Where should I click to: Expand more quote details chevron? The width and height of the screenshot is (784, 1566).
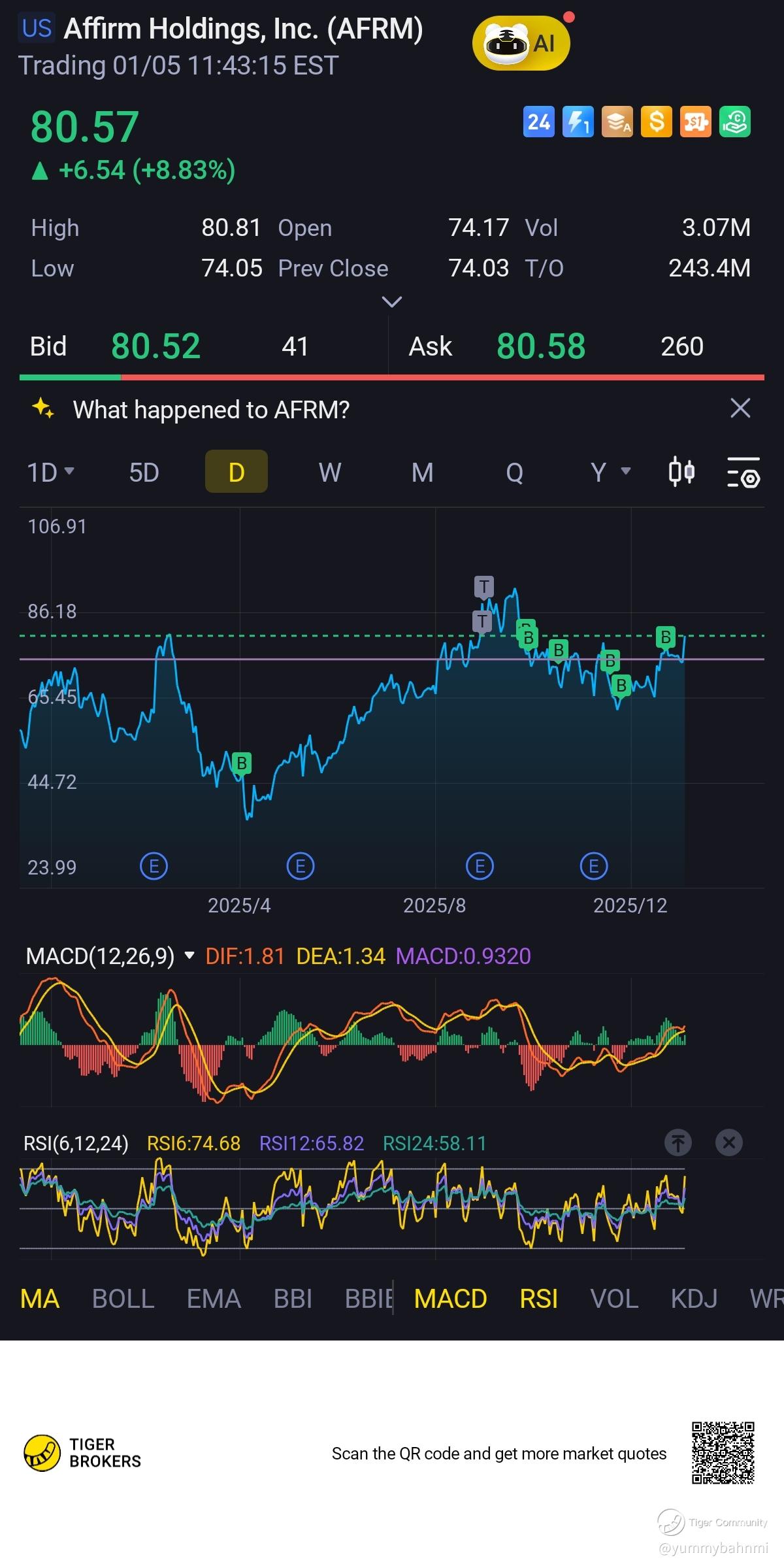coord(391,302)
